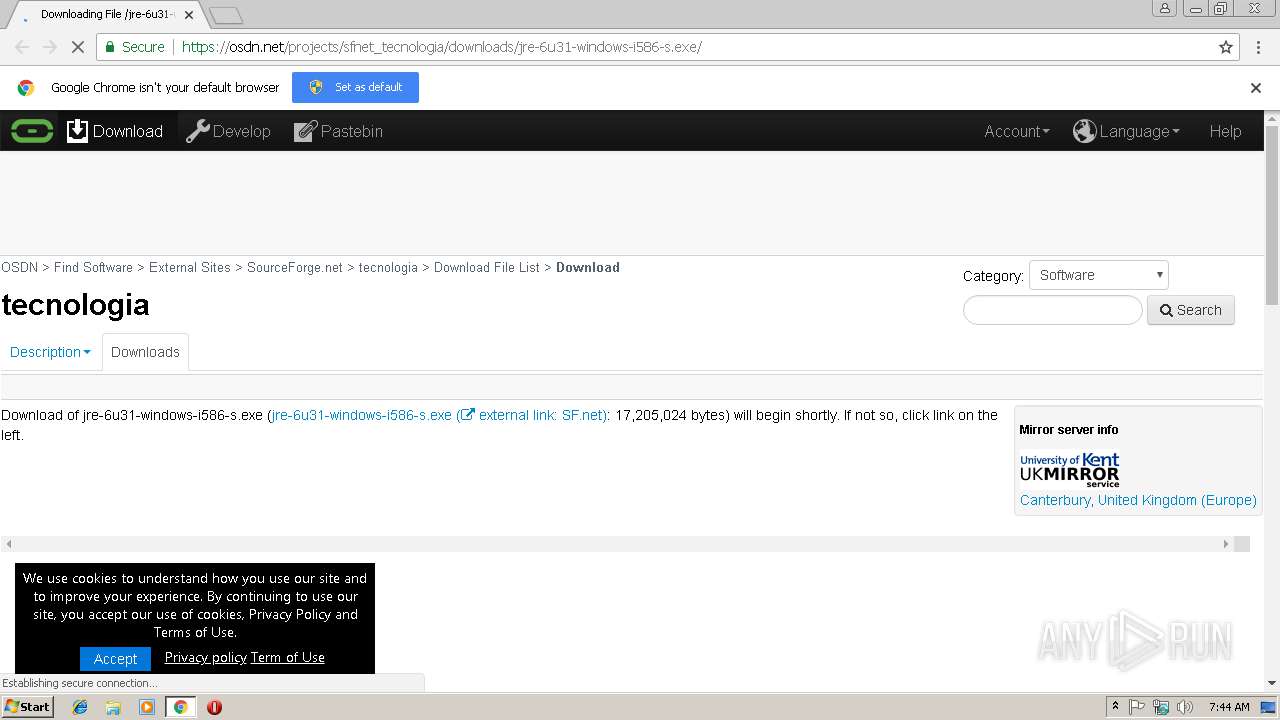
Task: Click the Chrome taskbar button
Action: (180, 707)
